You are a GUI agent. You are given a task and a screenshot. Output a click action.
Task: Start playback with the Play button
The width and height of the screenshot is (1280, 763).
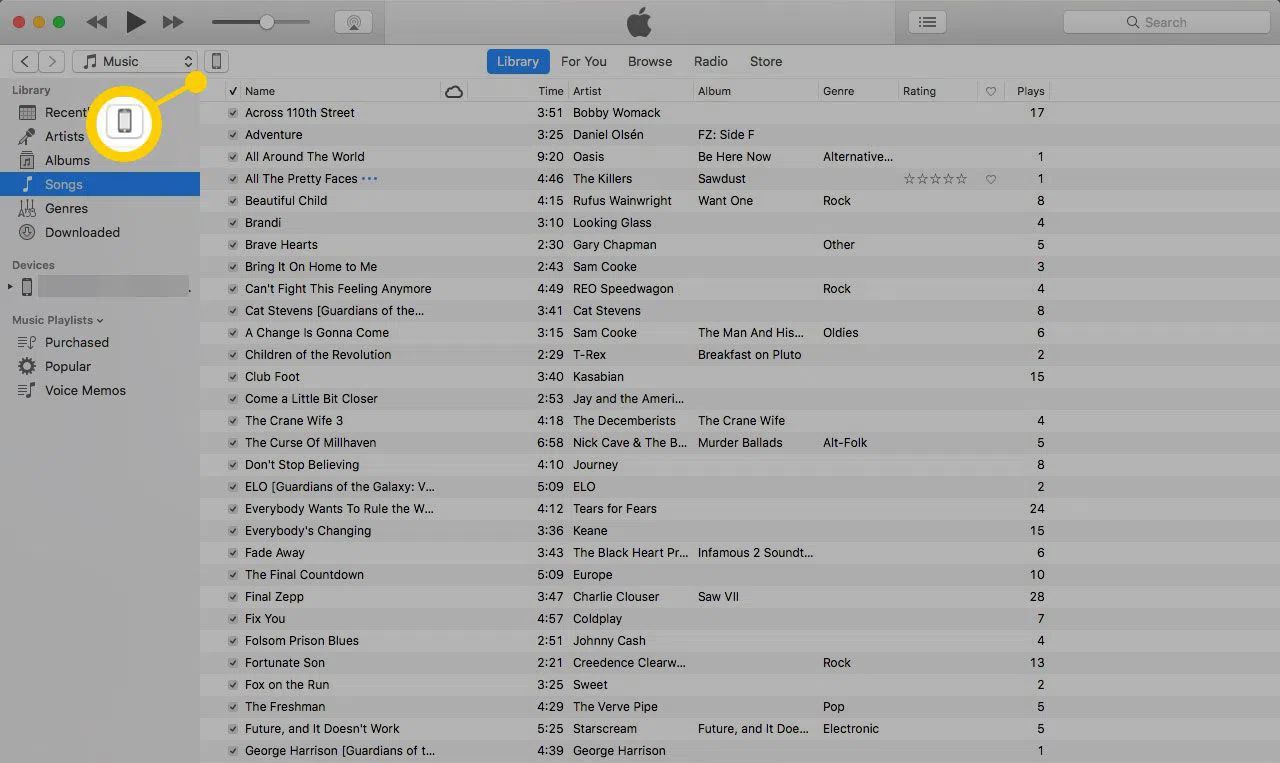[136, 22]
